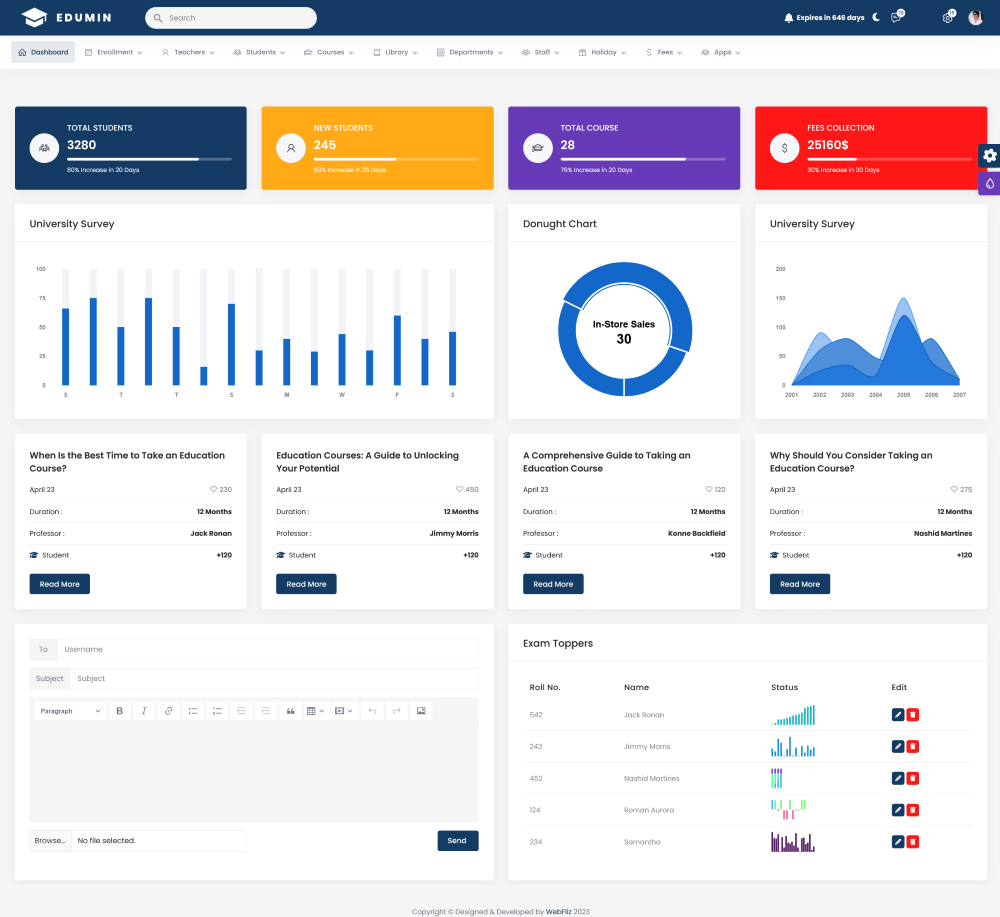Screen dimensions: 1000x917
Task: Click the Total Students progress bar
Action: pos(149,159)
